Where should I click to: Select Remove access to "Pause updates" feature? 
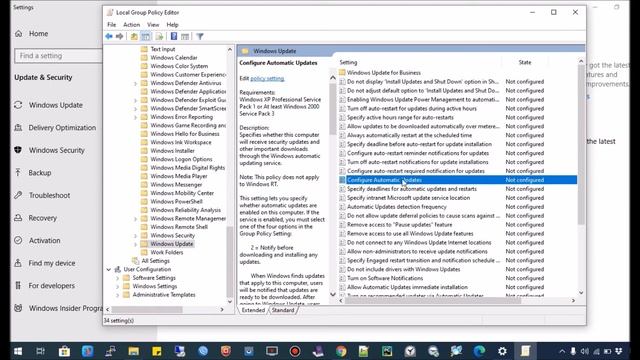pyautogui.click(x=399, y=224)
